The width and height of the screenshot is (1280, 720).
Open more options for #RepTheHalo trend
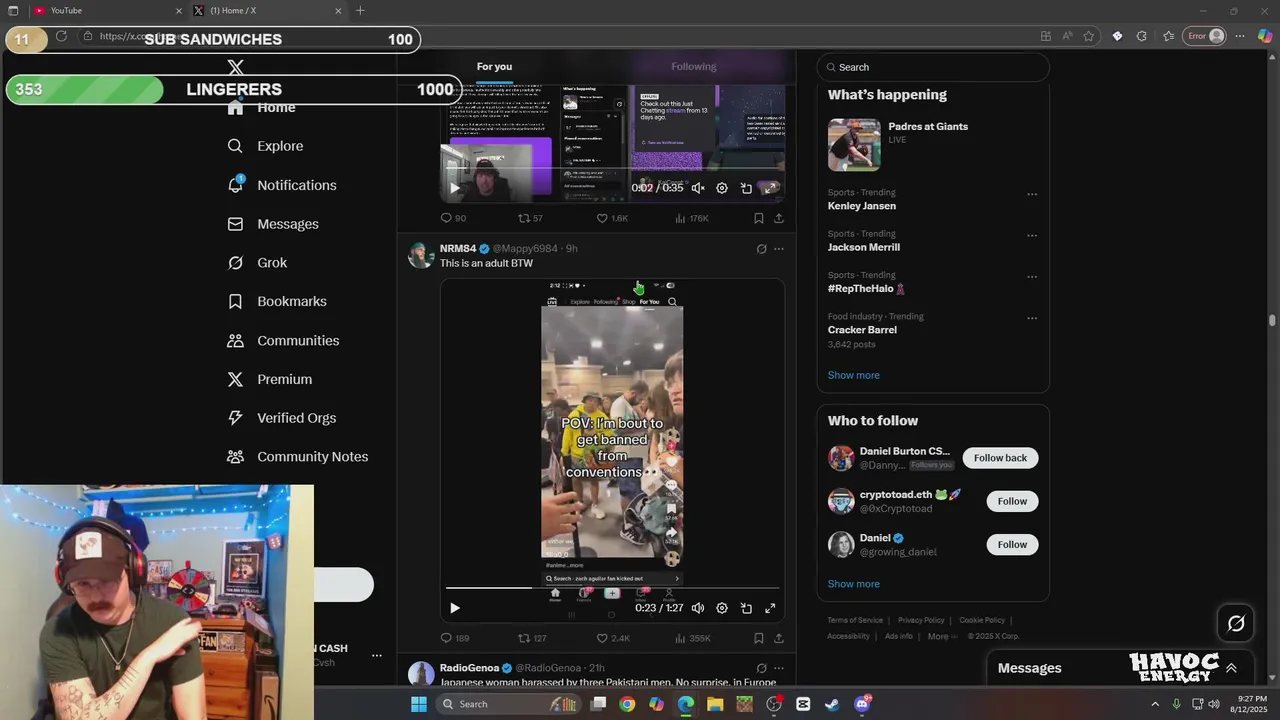tap(1032, 277)
